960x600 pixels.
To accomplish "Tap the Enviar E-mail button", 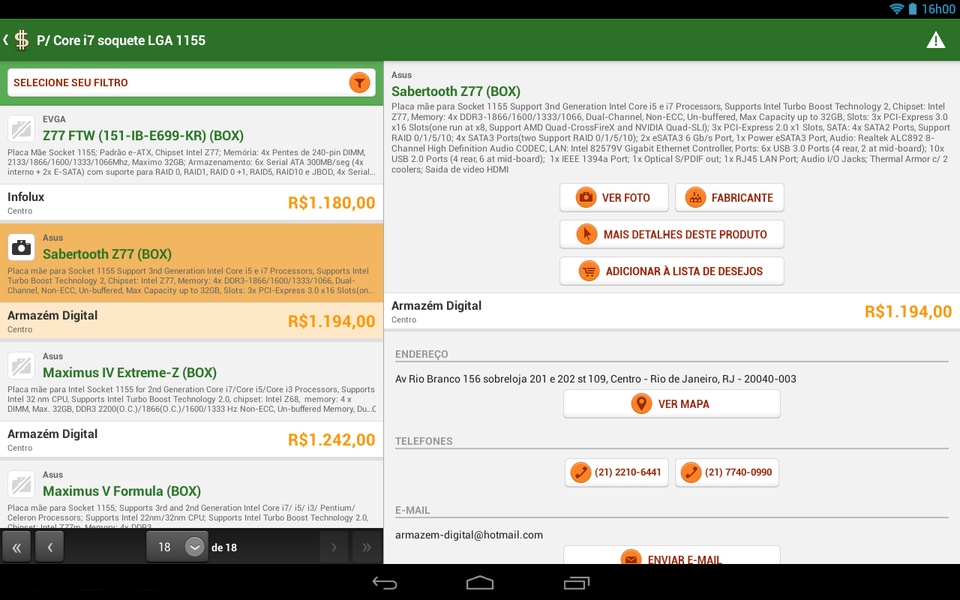I will [x=672, y=555].
